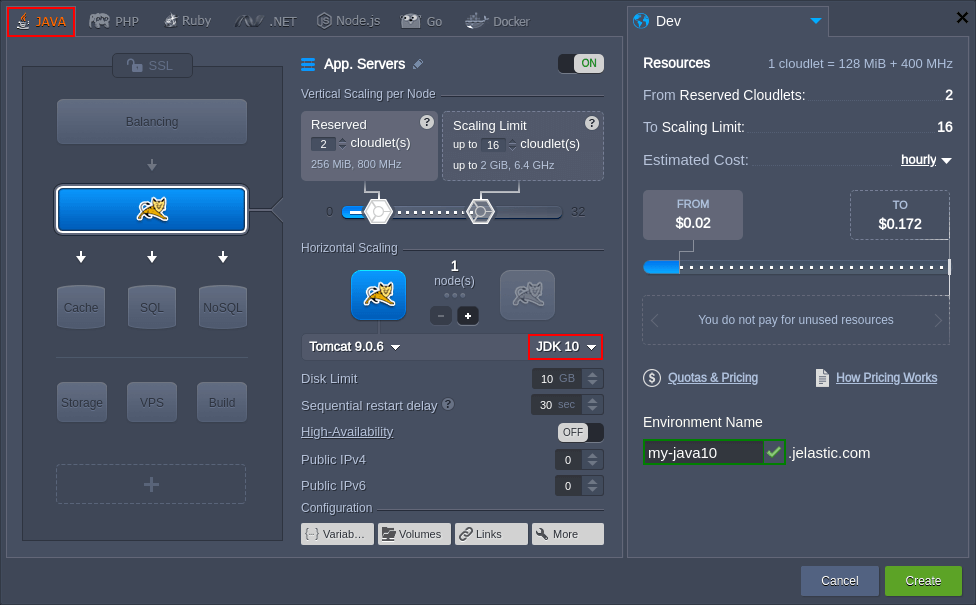Click help icon on Scaling Limit

click(x=592, y=123)
